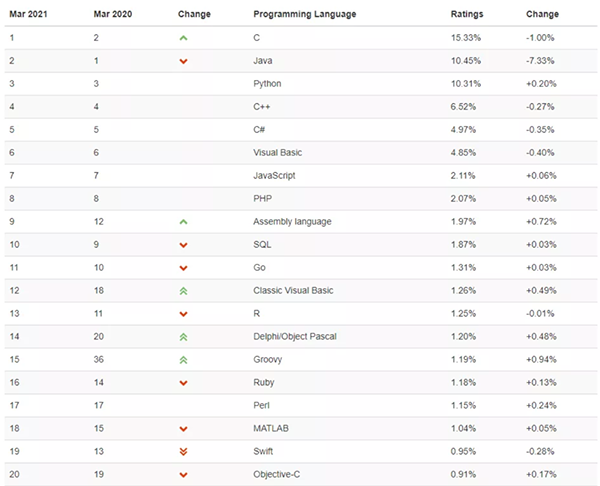Click double green arrow for Classic Visual Basic
600x486 pixels.
pos(183,291)
